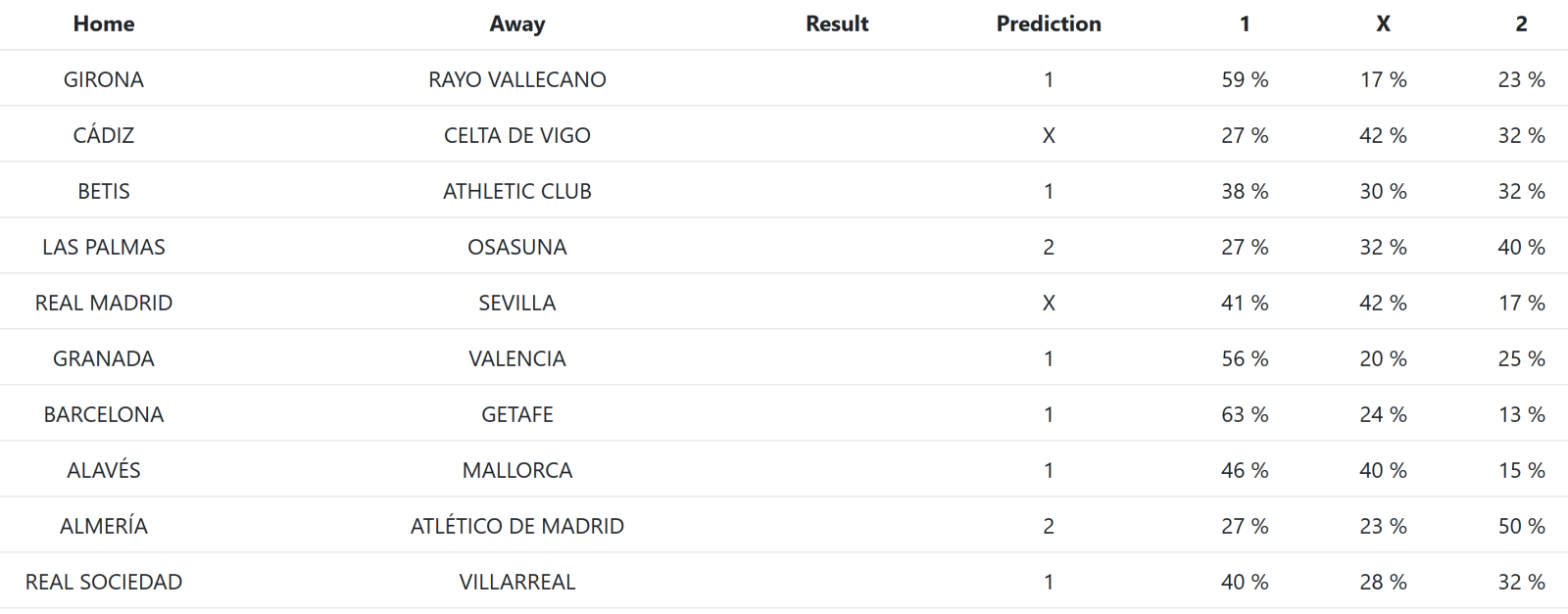The height and width of the screenshot is (614, 1568).
Task: Click LAS PALMAS team name
Action: (104, 247)
